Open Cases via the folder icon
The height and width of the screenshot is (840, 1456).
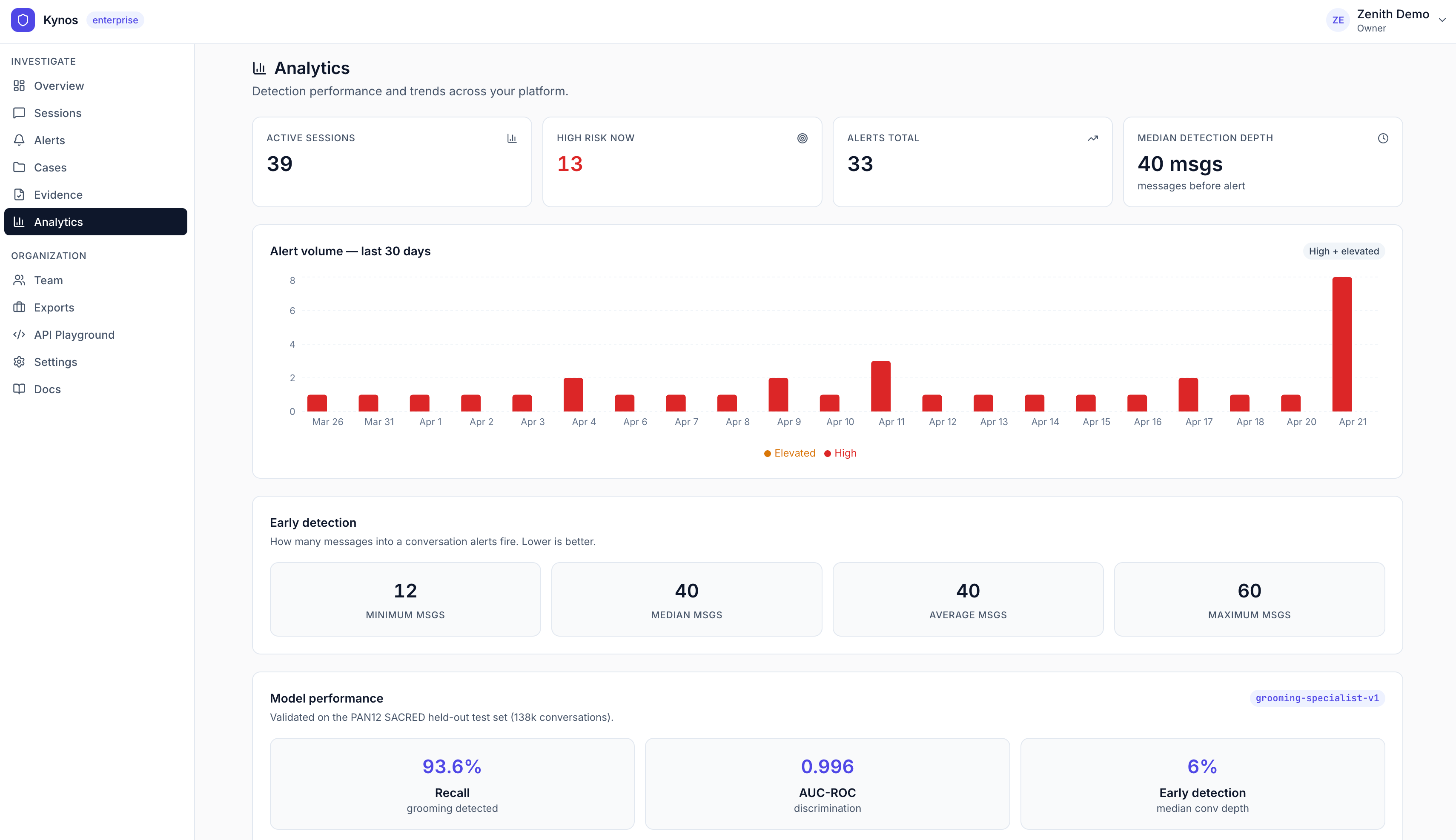pos(19,167)
